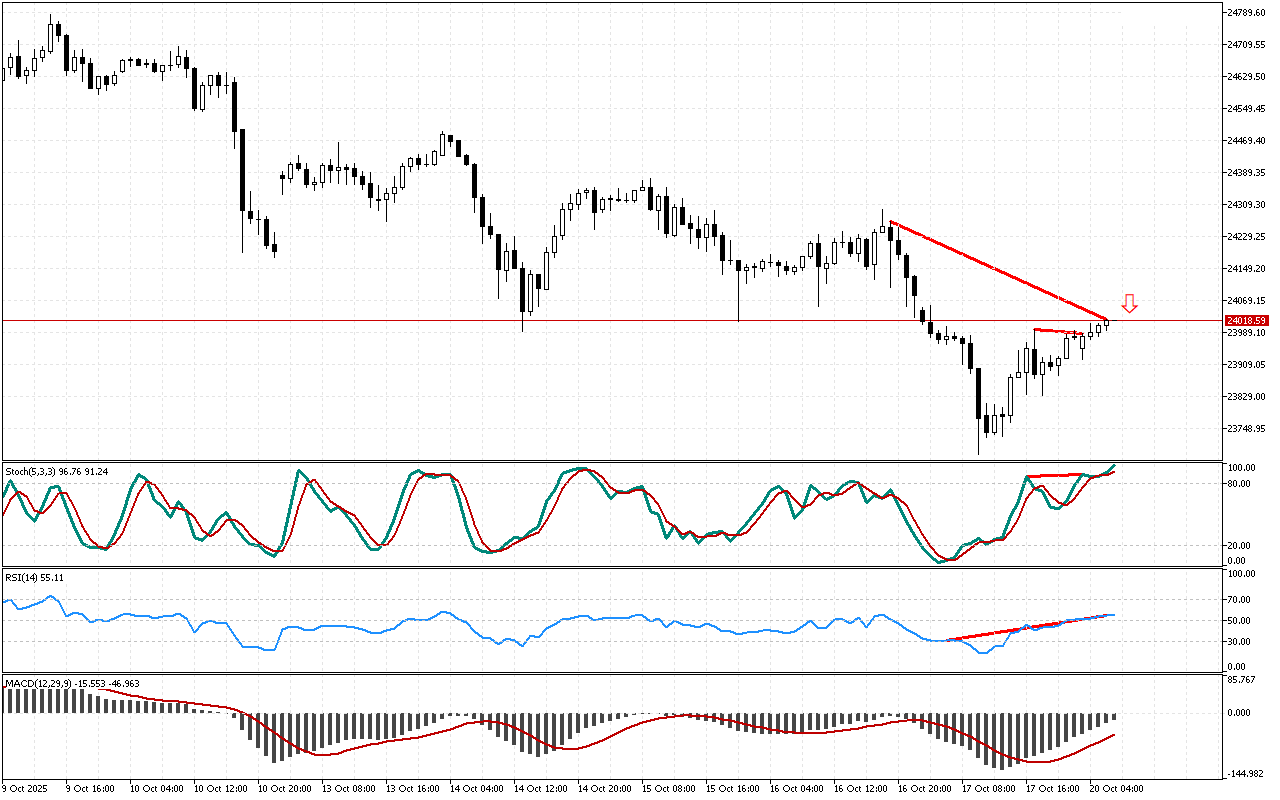Click the 24789.60 price axis label
Viewport: 1280px width, 800px height.
point(1246,13)
